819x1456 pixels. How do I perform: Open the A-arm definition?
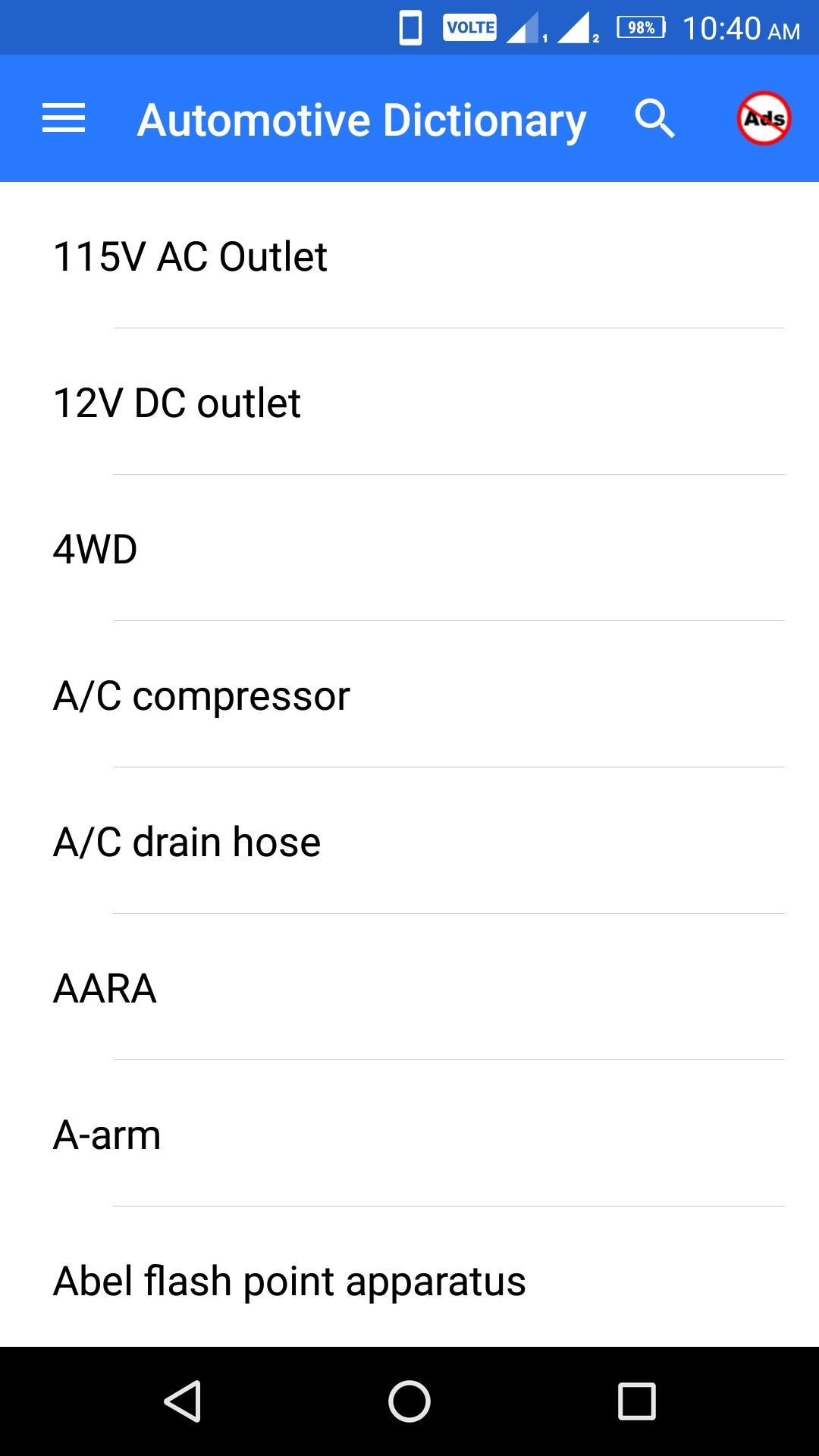pos(409,1134)
